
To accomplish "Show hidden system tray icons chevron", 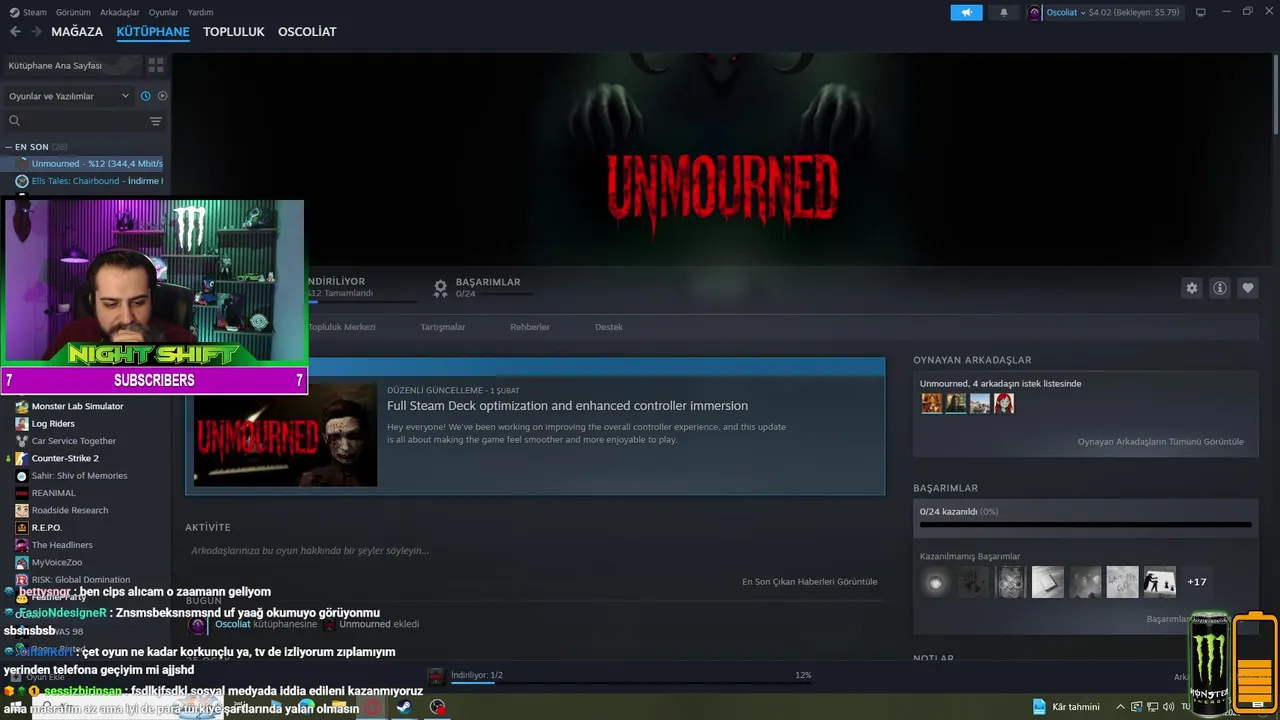I will (1120, 707).
